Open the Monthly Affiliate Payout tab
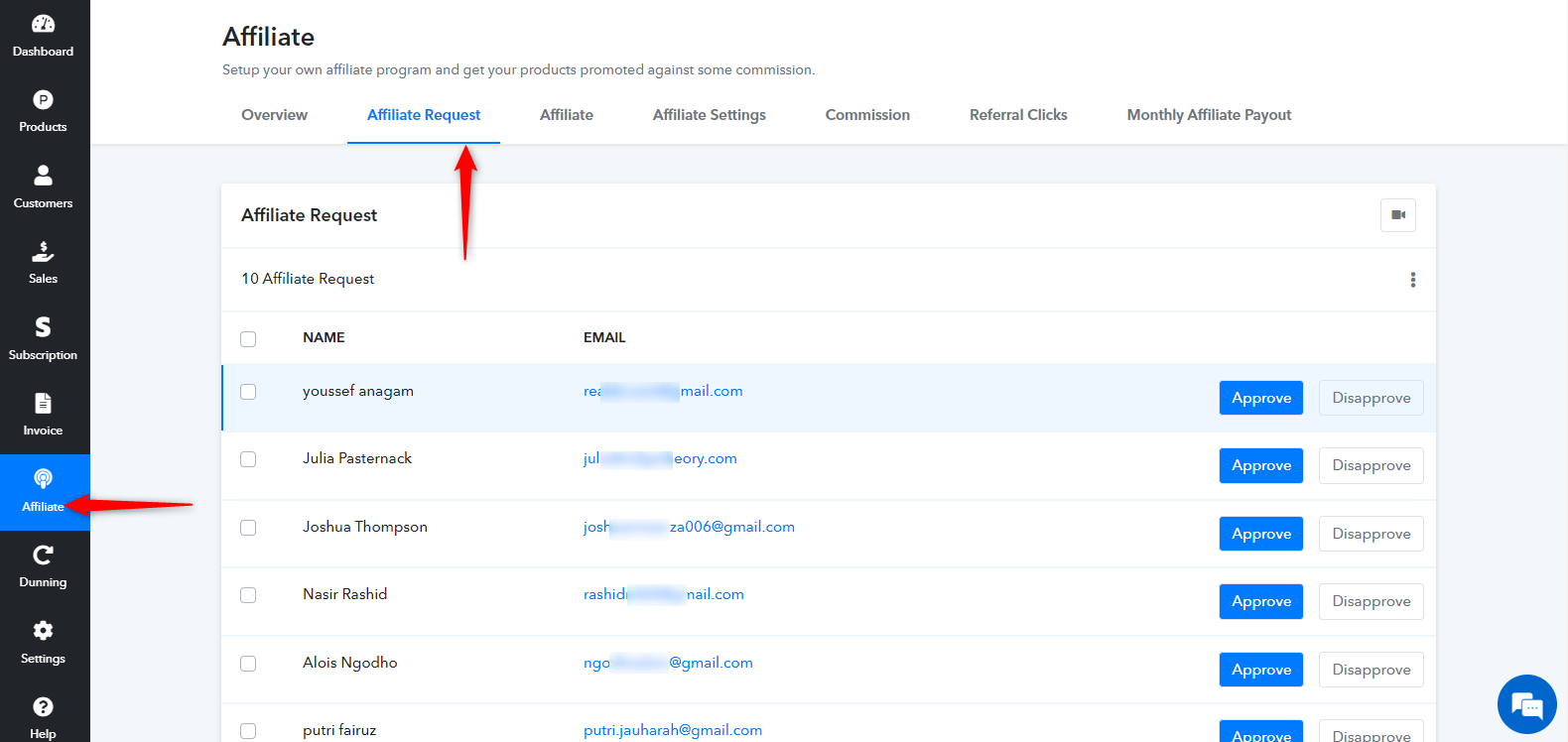Image resolution: width=1568 pixels, height=742 pixels. tap(1209, 115)
